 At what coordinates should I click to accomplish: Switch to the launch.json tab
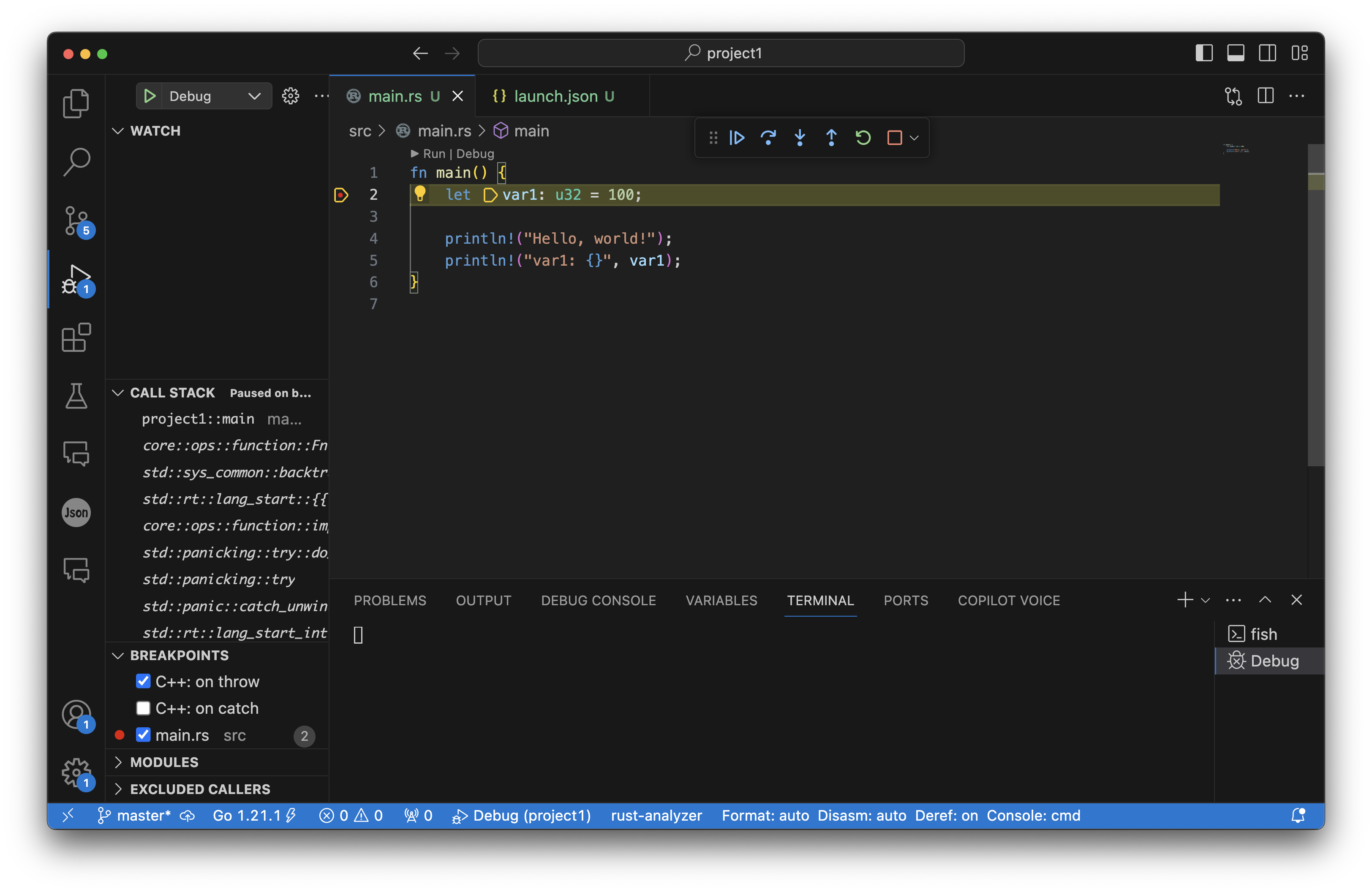tap(555, 96)
